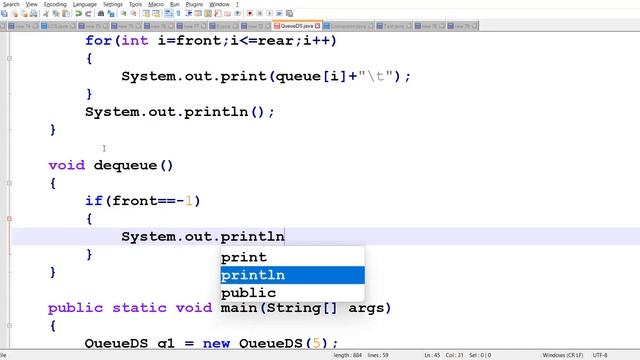The height and width of the screenshot is (360, 640).
Task: Click 'public static void main' line
Action: (x=220, y=308)
